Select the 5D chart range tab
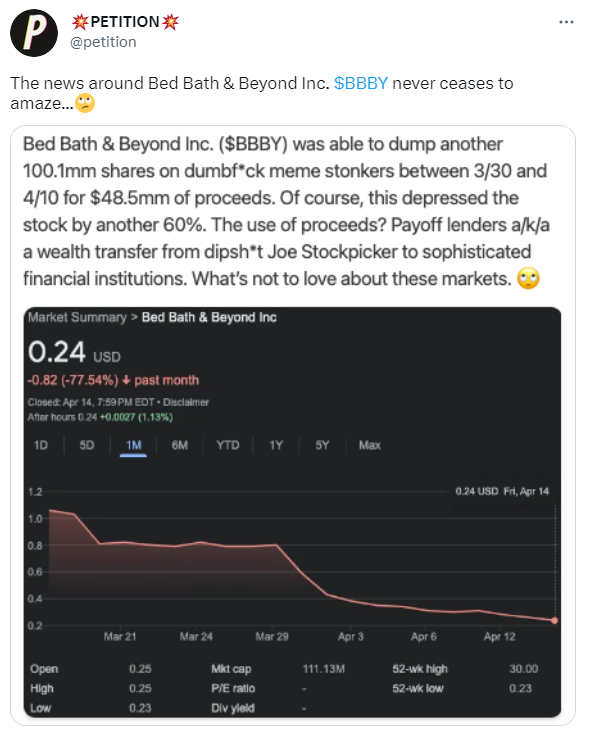Screen dimensions: 589x744 [87, 445]
